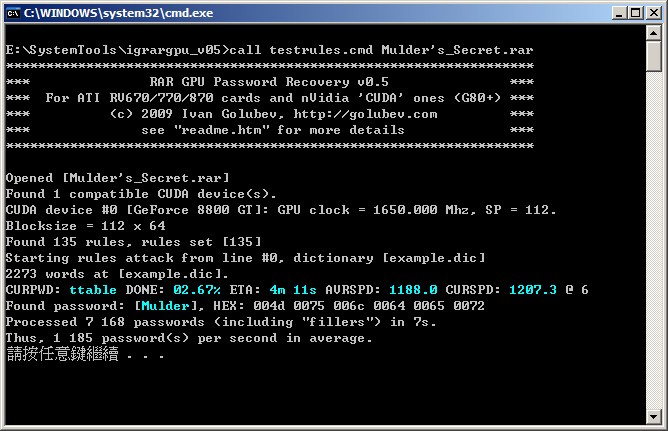Click the scrollbar down arrow

654,417
